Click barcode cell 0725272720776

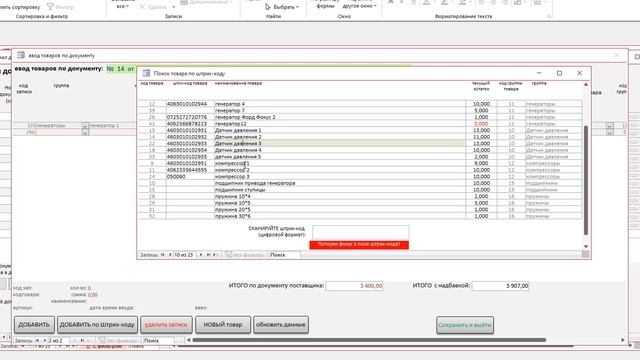190,117
